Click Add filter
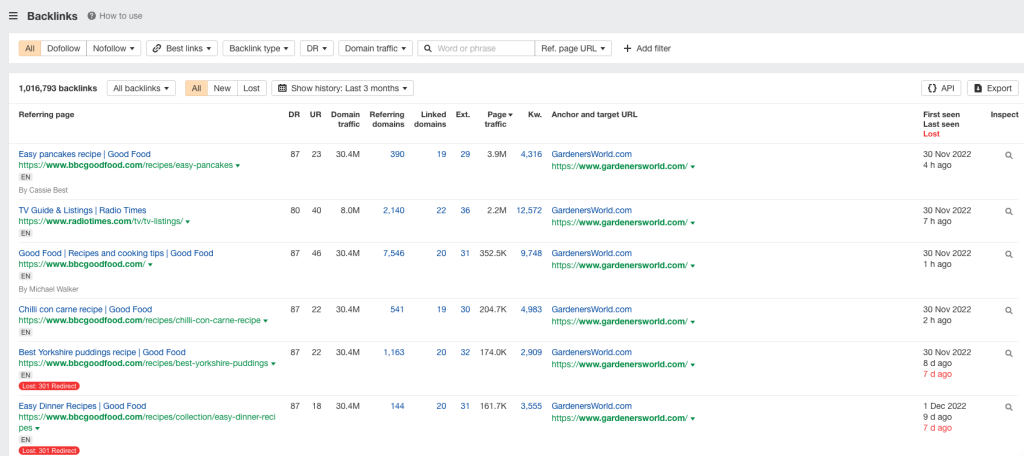Viewport: 1024px width, 456px height. tap(647, 48)
